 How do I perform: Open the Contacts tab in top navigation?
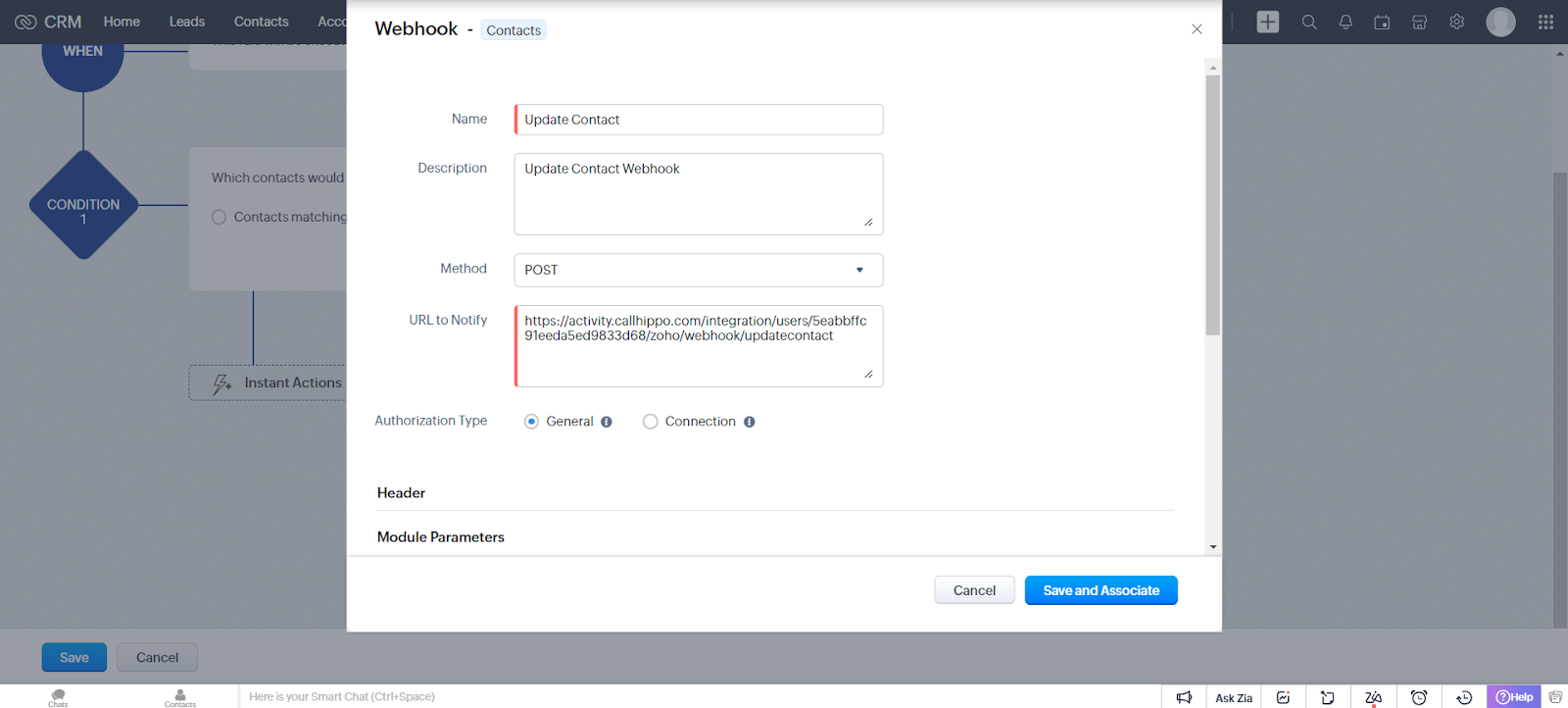[x=262, y=22]
